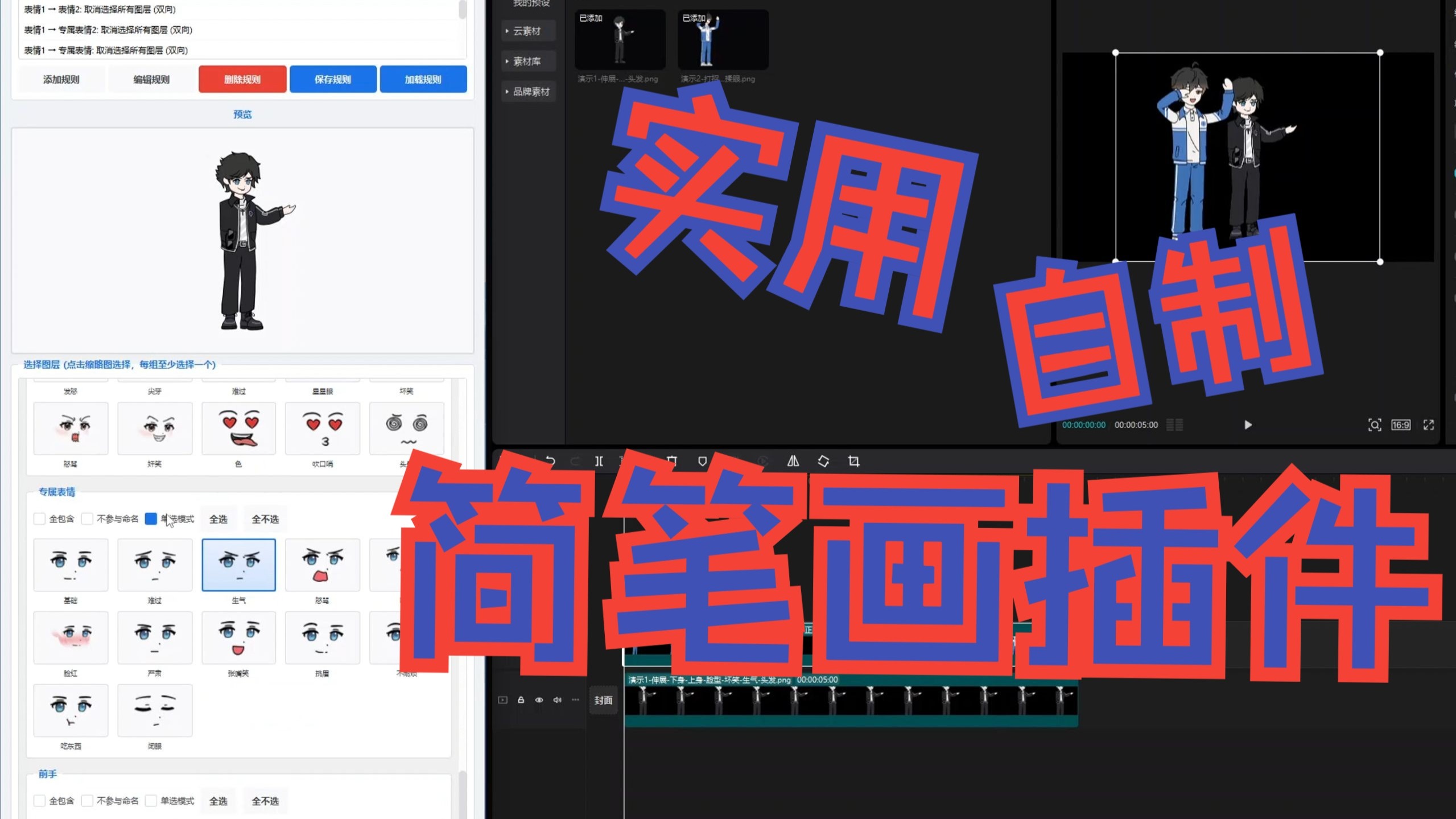This screenshot has height=819, width=1456.
Task: Select the 张嘴笑 expression thumbnail
Action: (x=238, y=637)
